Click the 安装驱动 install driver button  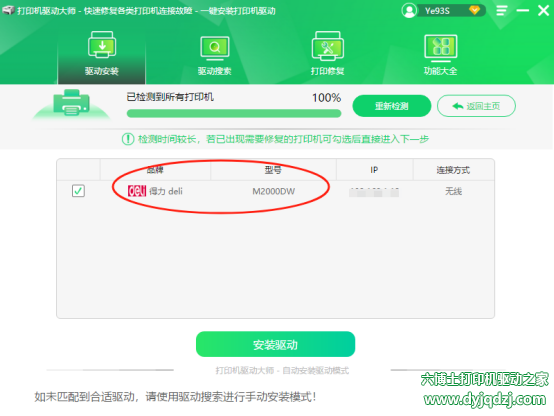click(275, 344)
